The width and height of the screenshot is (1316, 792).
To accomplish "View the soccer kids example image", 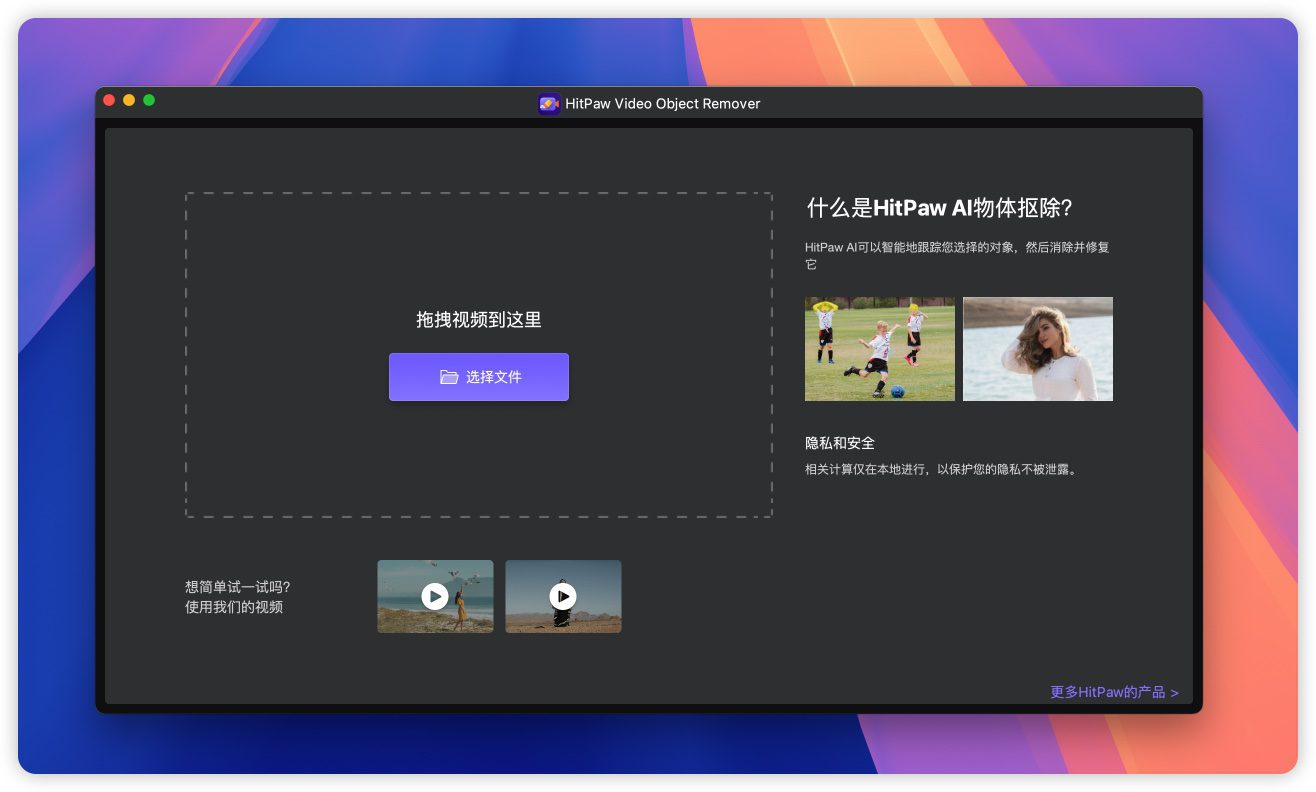I will click(x=880, y=349).
